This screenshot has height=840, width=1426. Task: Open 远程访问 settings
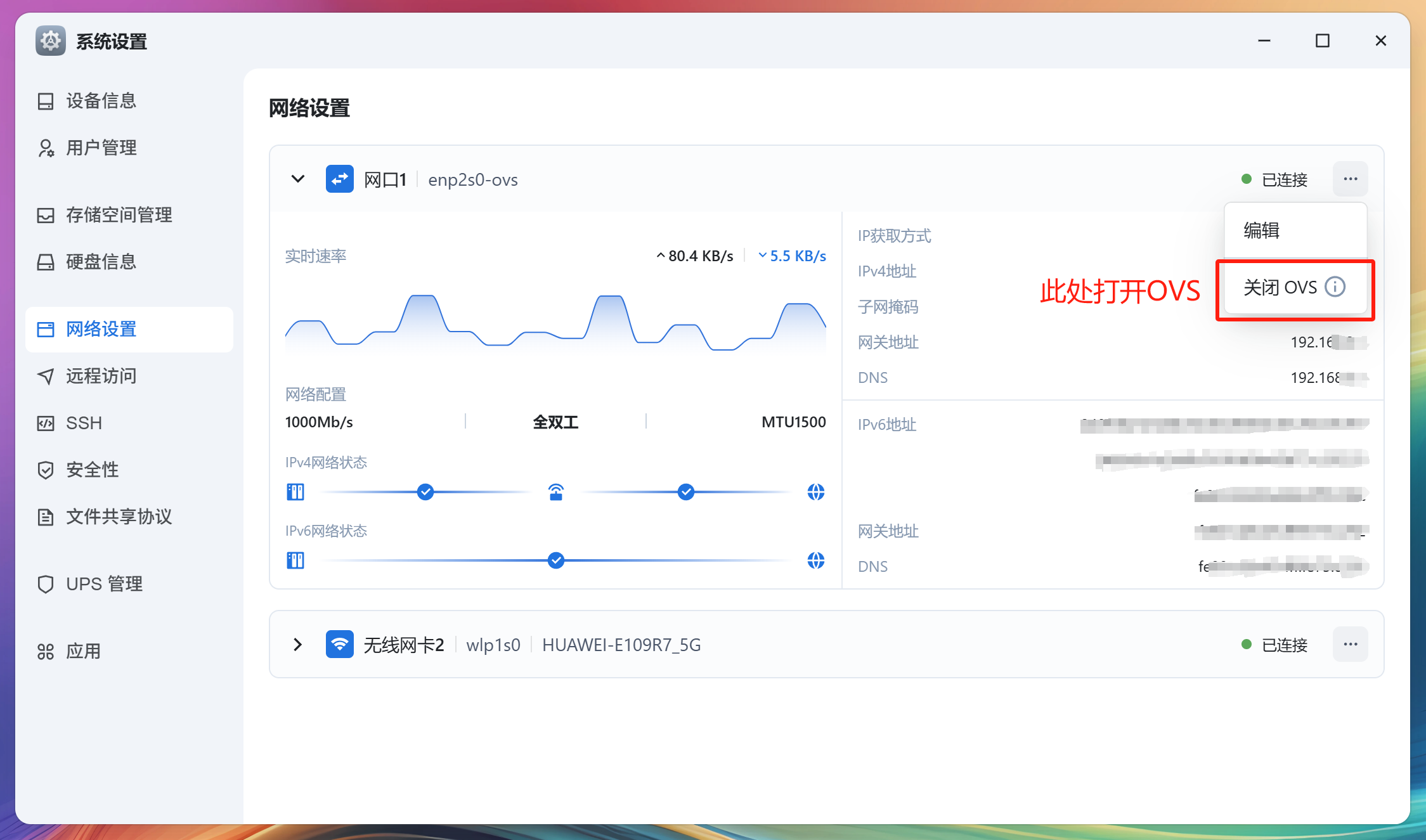pos(101,376)
